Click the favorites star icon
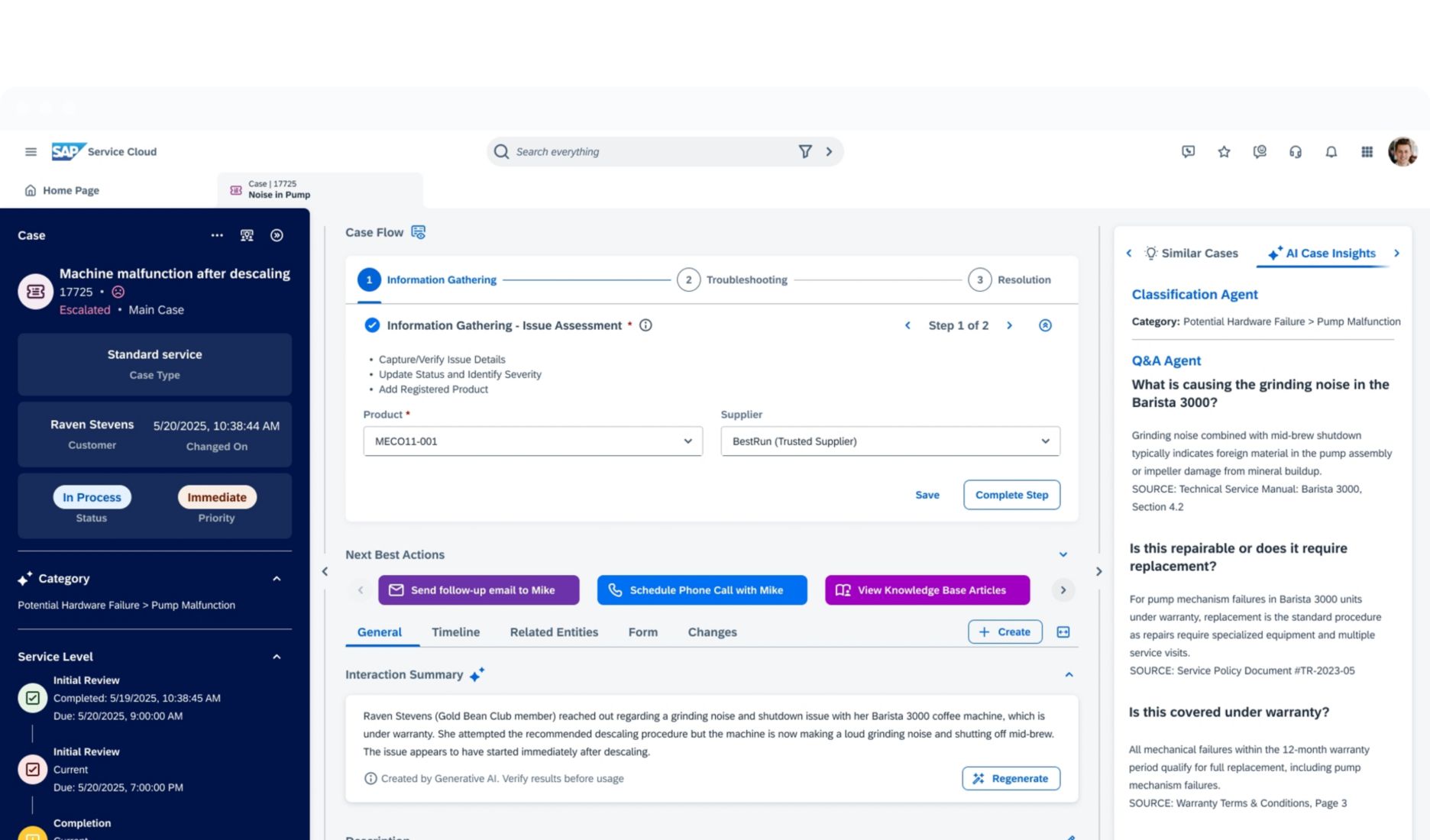This screenshot has width=1430, height=840. click(1224, 151)
